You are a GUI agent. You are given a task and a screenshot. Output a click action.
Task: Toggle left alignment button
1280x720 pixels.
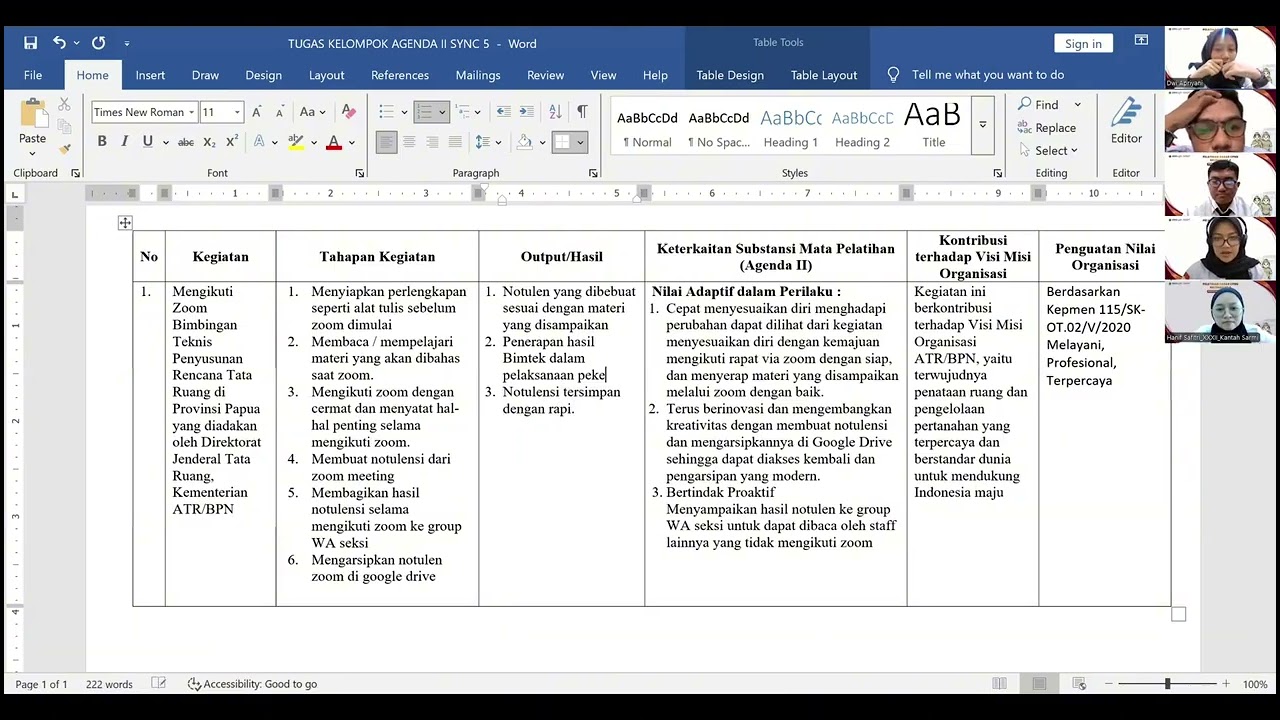(x=386, y=143)
